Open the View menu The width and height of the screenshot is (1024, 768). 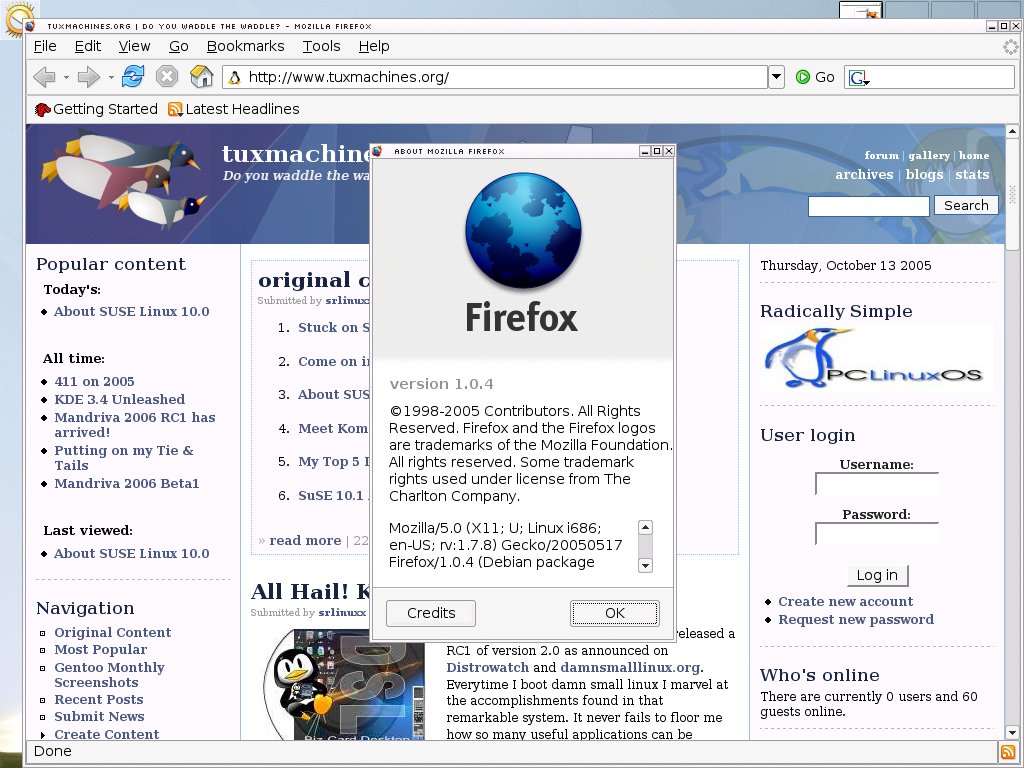click(x=135, y=46)
